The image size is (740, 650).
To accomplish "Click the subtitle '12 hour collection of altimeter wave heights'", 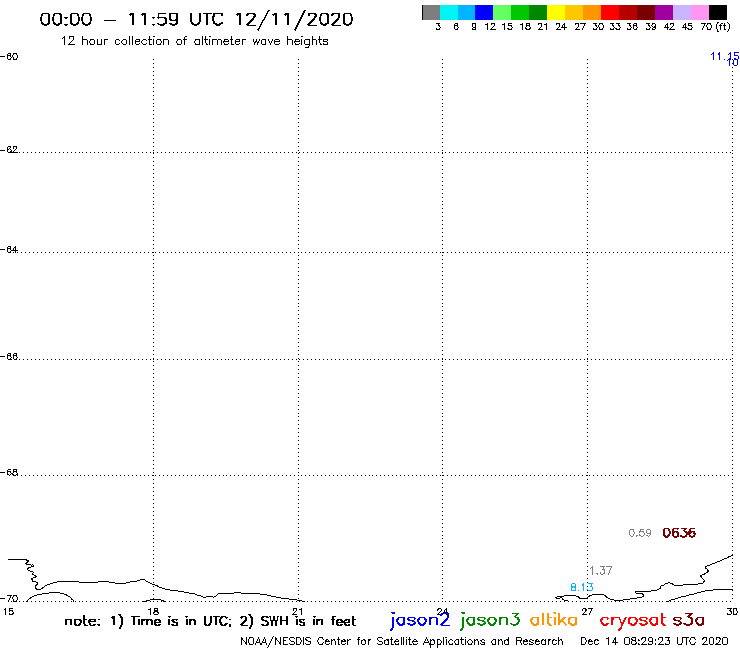I will tap(194, 41).
